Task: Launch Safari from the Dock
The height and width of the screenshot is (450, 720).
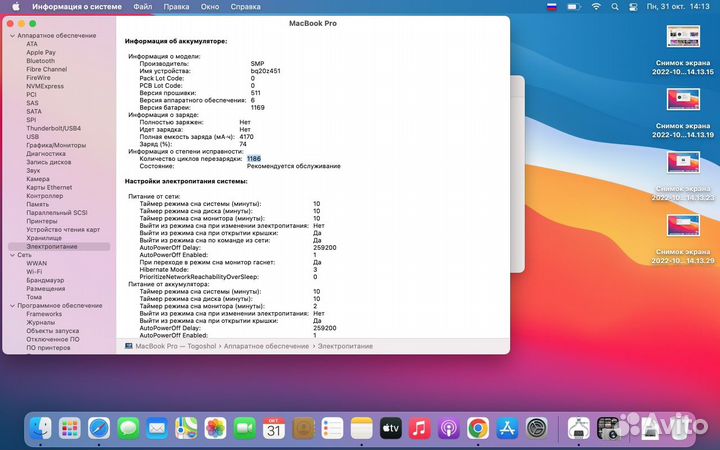Action: (99, 428)
